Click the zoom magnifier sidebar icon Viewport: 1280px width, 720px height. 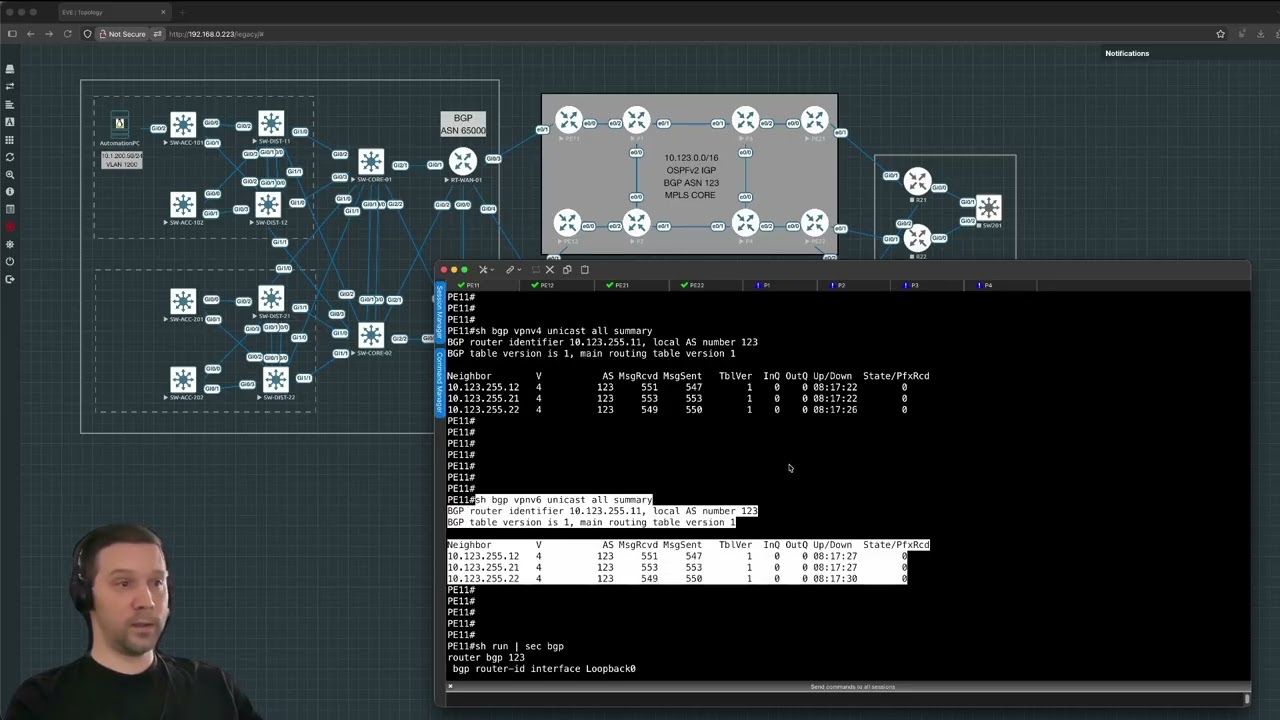pos(10,174)
